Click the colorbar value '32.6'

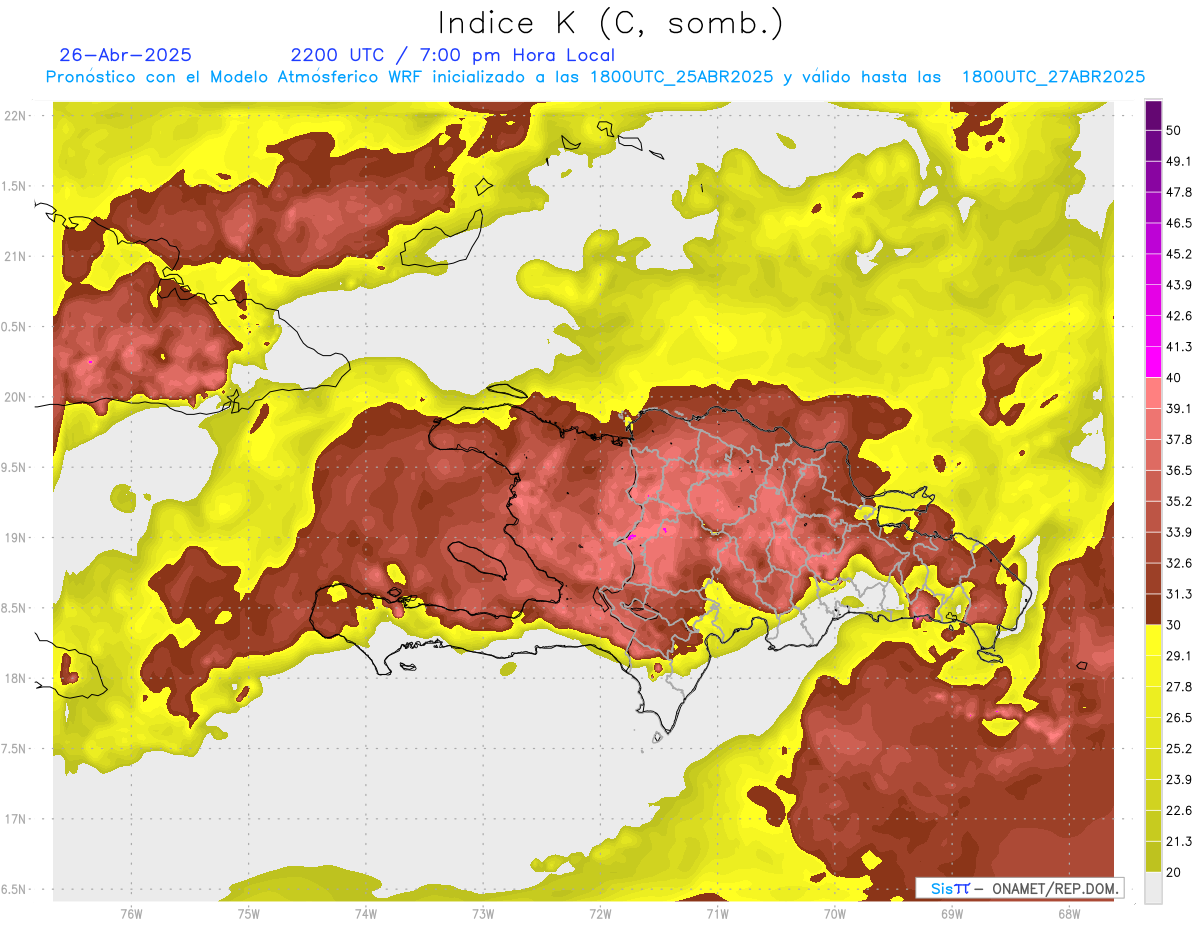[x=1179, y=564]
